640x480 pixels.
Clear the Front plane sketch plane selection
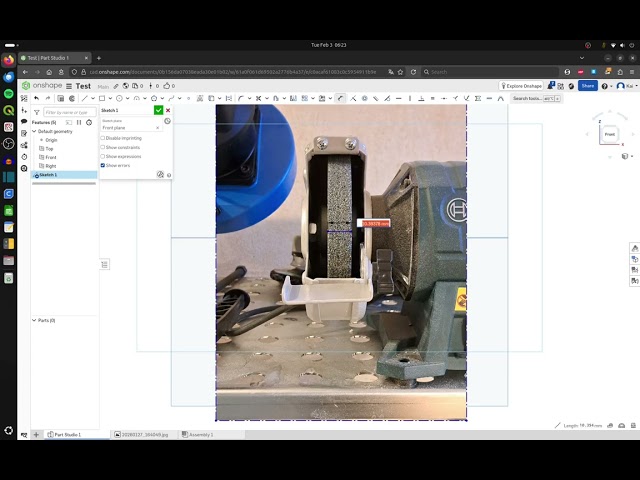click(x=158, y=128)
